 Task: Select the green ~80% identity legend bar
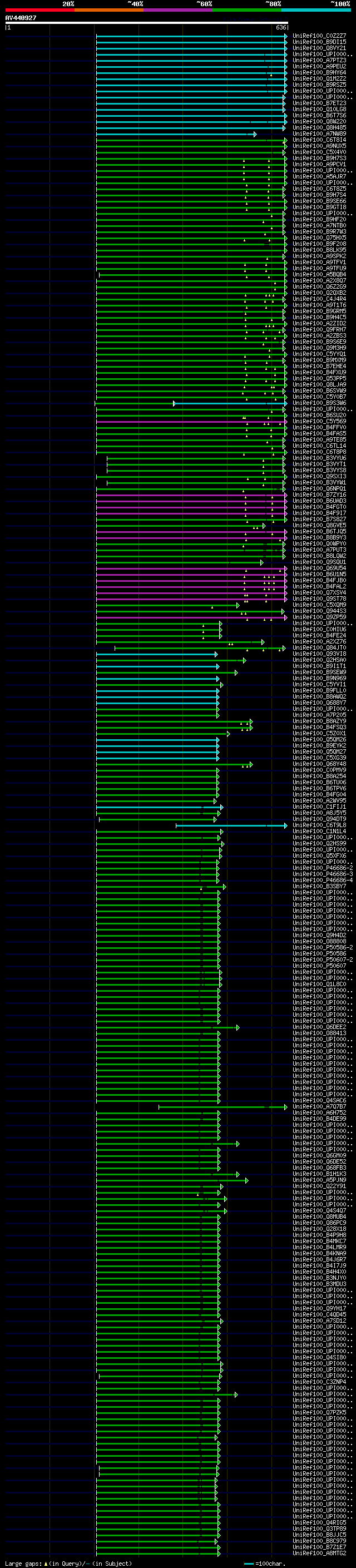click(x=247, y=10)
